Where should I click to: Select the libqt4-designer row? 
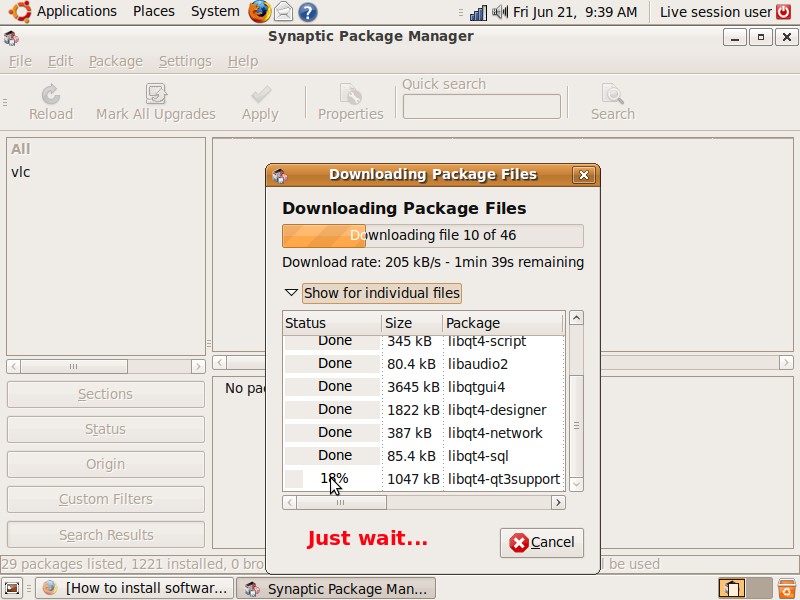pos(423,410)
